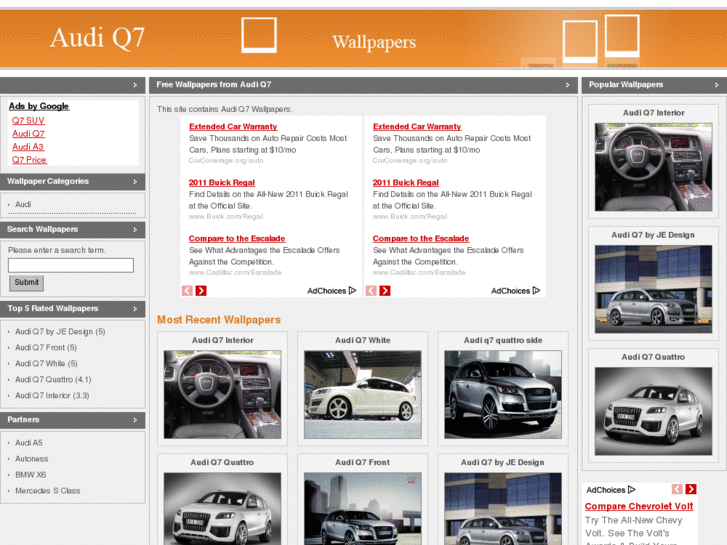Viewport: 727px width, 545px height.
Task: Click the previous arrow in the left ad block
Action: (187, 291)
